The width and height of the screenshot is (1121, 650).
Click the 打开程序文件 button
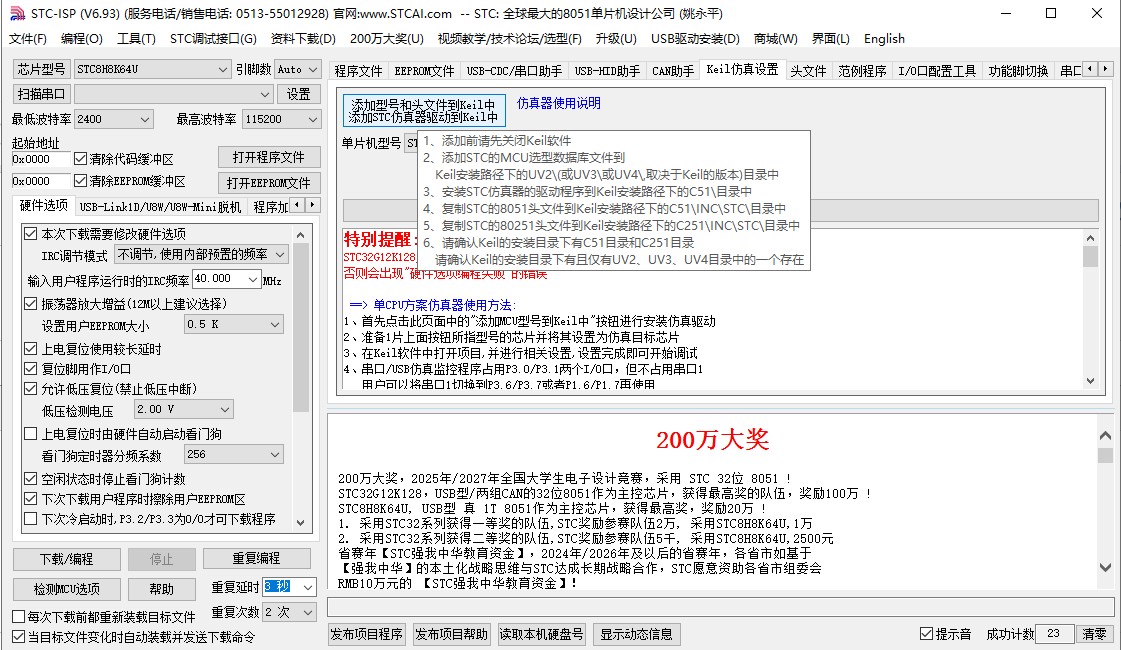coord(268,157)
